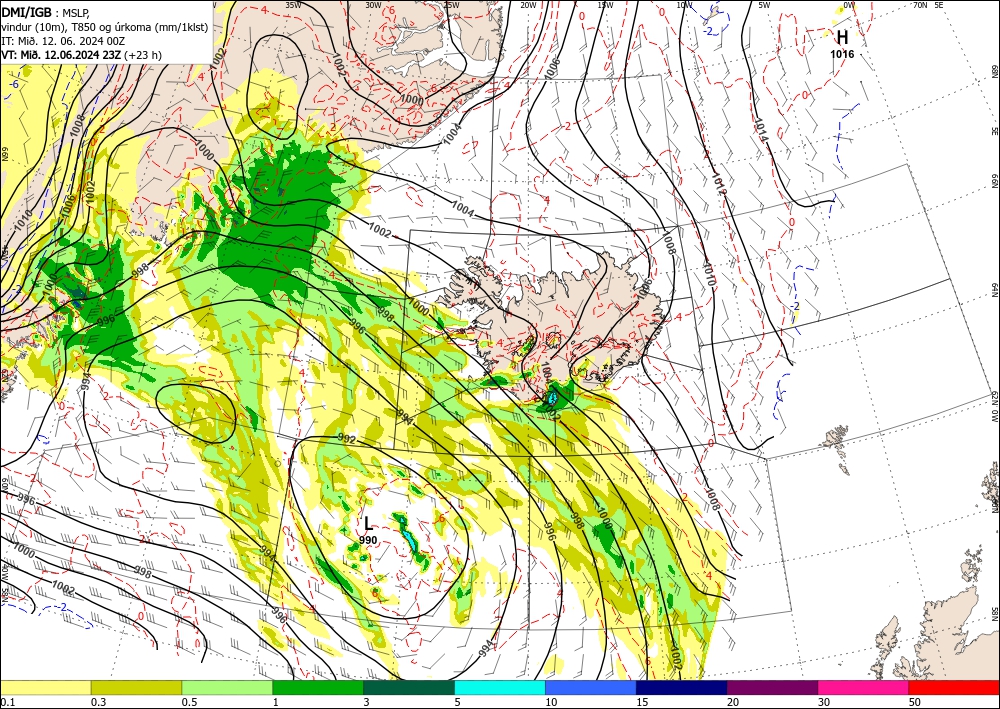Click the purple 20–30 legend color band

click(772, 687)
